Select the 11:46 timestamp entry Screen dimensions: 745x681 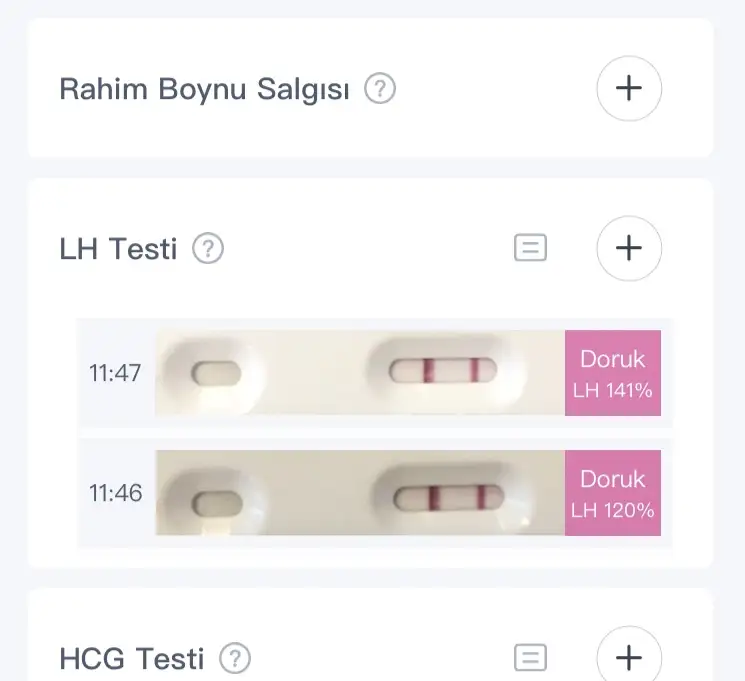point(115,493)
